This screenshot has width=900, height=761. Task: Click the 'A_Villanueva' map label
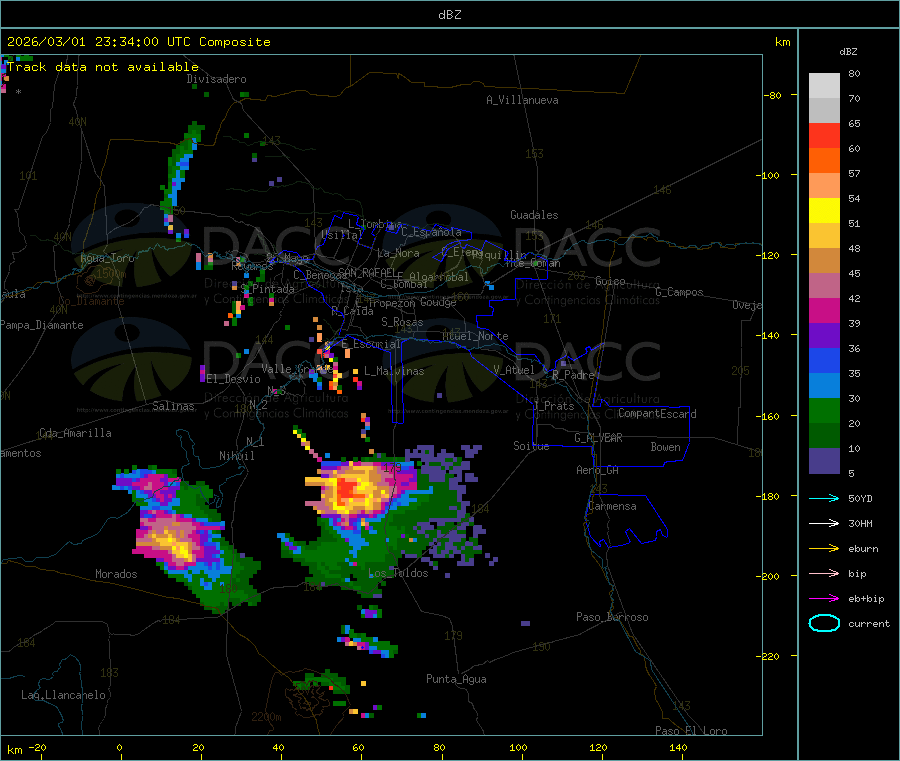click(522, 100)
